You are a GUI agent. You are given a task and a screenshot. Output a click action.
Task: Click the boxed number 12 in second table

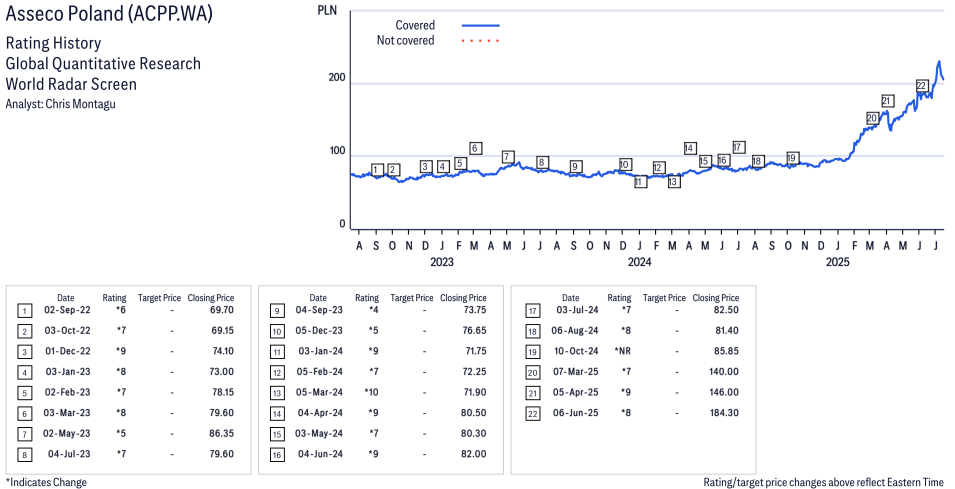[x=277, y=373]
